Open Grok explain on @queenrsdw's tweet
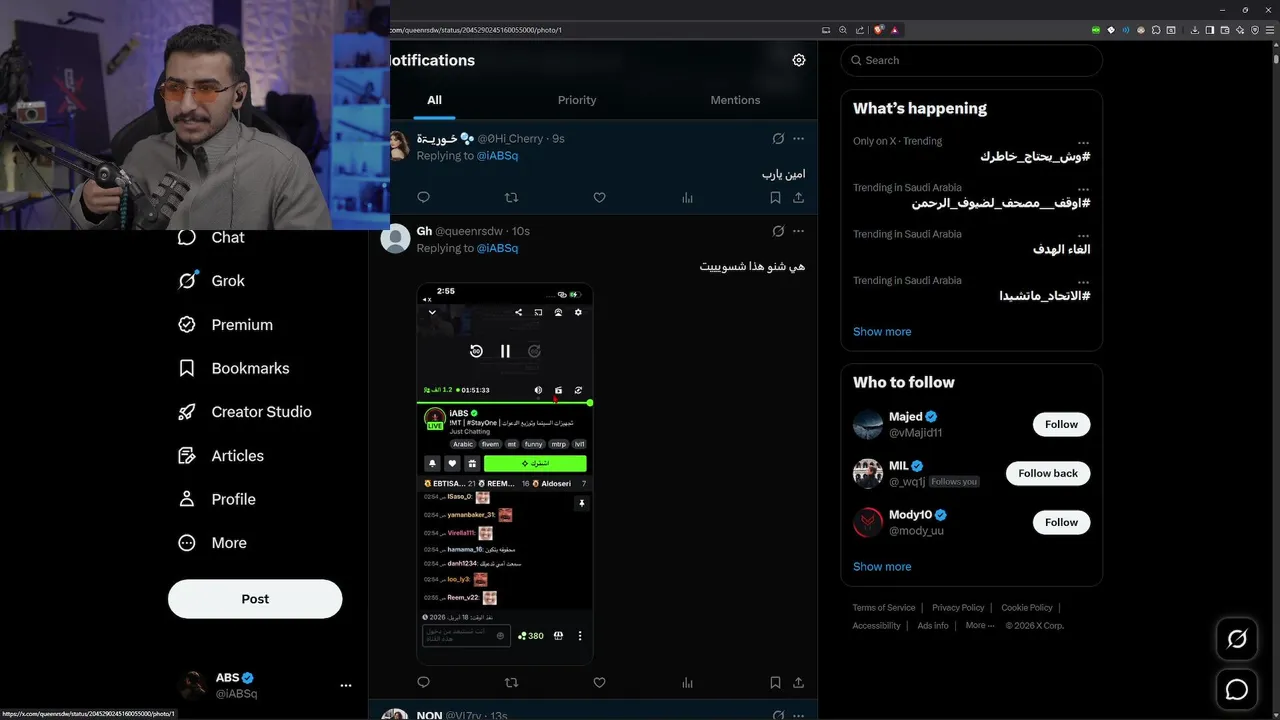The image size is (1280, 720). coord(778,231)
